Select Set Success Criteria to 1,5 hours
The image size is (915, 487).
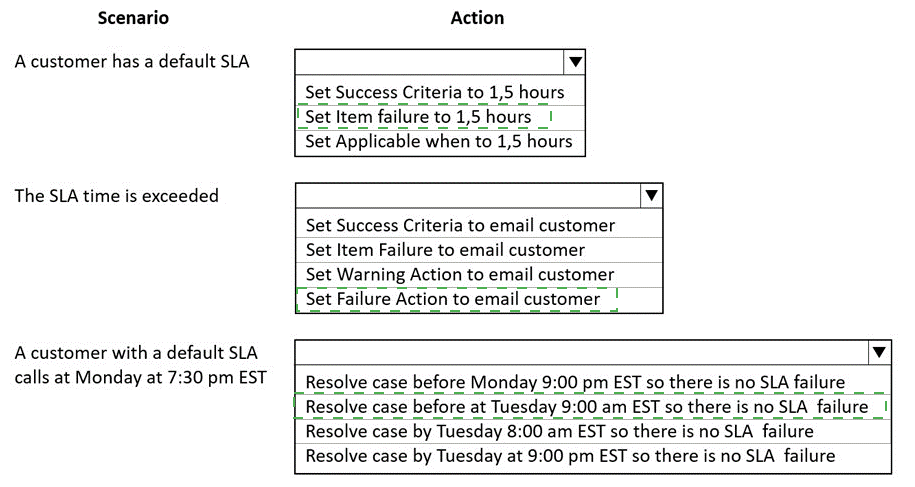[435, 92]
